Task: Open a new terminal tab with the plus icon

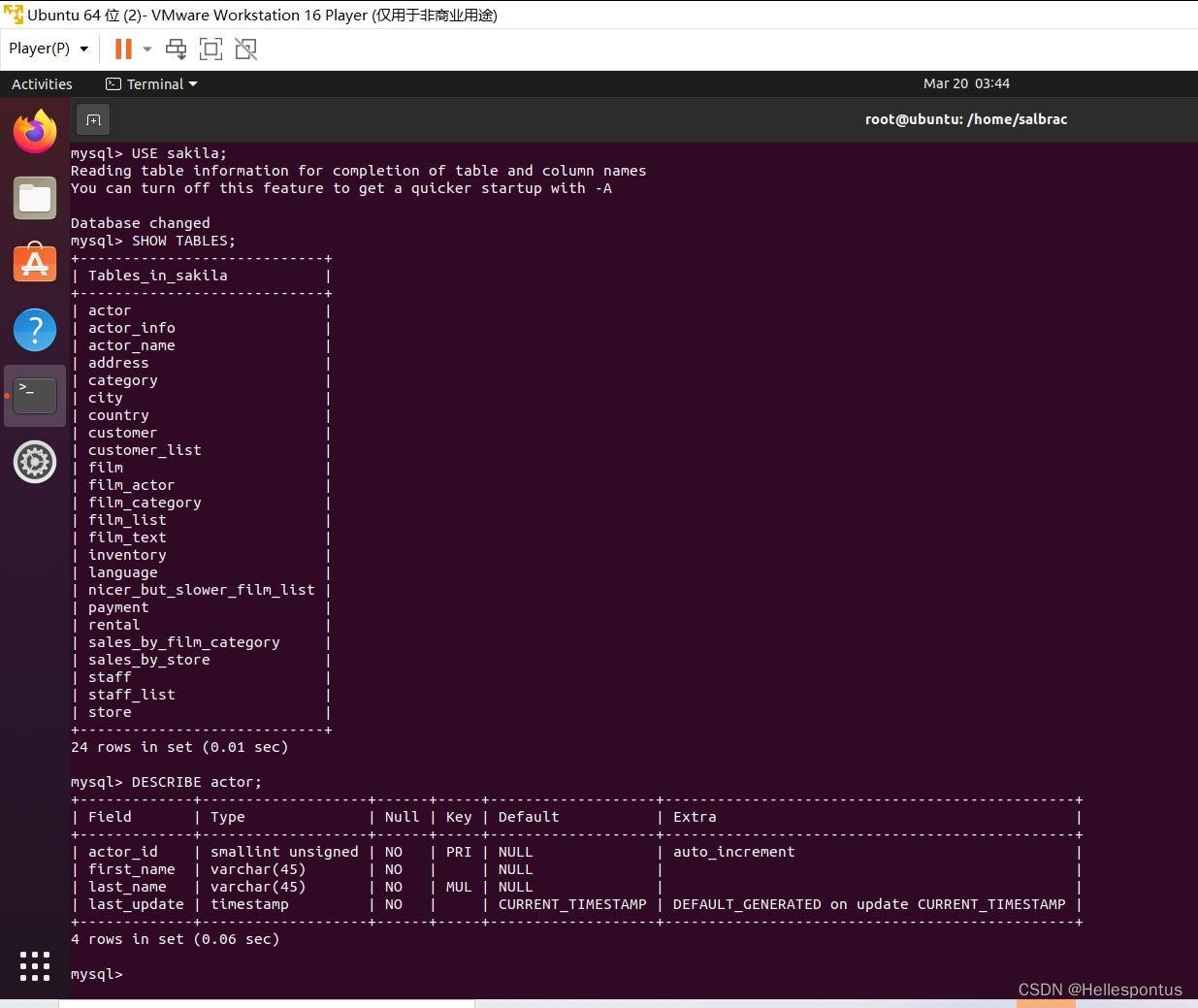Action: (x=92, y=118)
